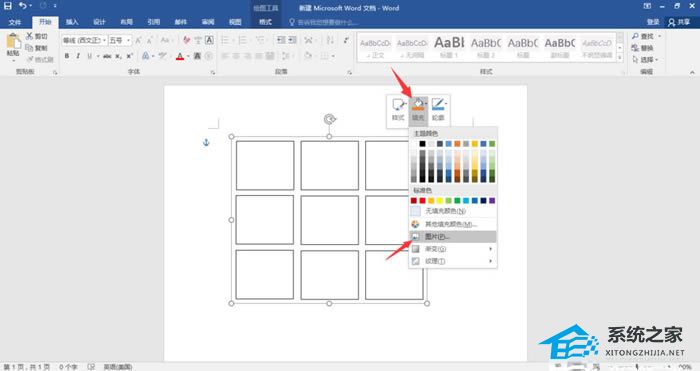
Task: Undo the last action
Action: [22, 6]
